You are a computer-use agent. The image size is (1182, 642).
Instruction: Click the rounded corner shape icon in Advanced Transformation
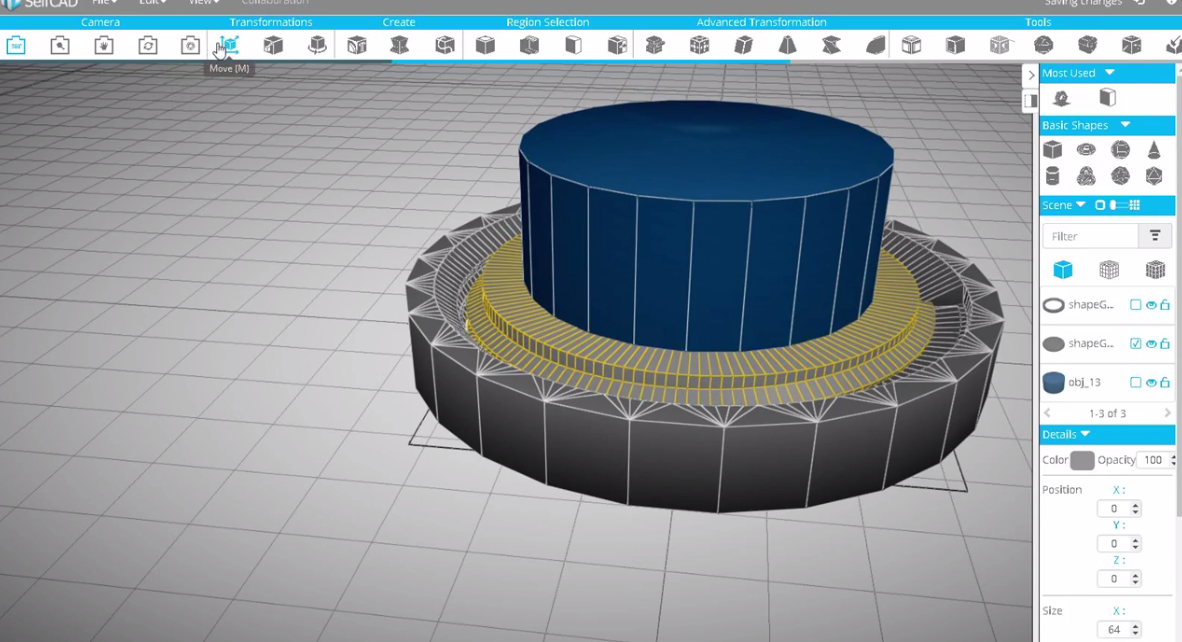875,45
